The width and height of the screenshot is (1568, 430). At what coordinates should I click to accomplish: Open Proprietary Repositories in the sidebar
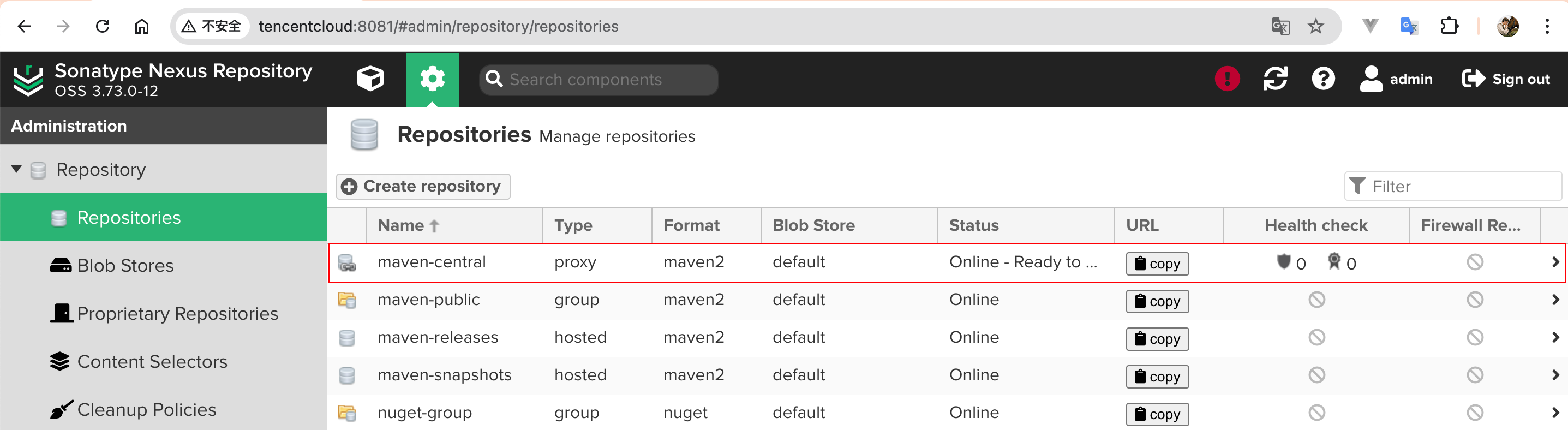pyautogui.click(x=164, y=314)
